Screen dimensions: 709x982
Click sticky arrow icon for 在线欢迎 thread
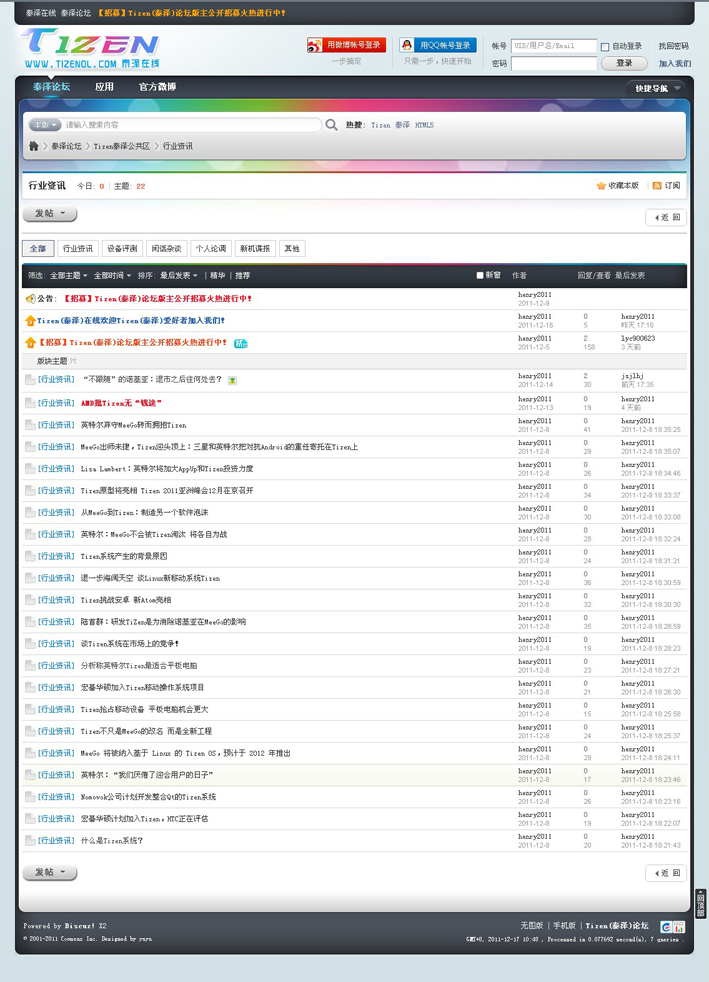click(x=30, y=321)
